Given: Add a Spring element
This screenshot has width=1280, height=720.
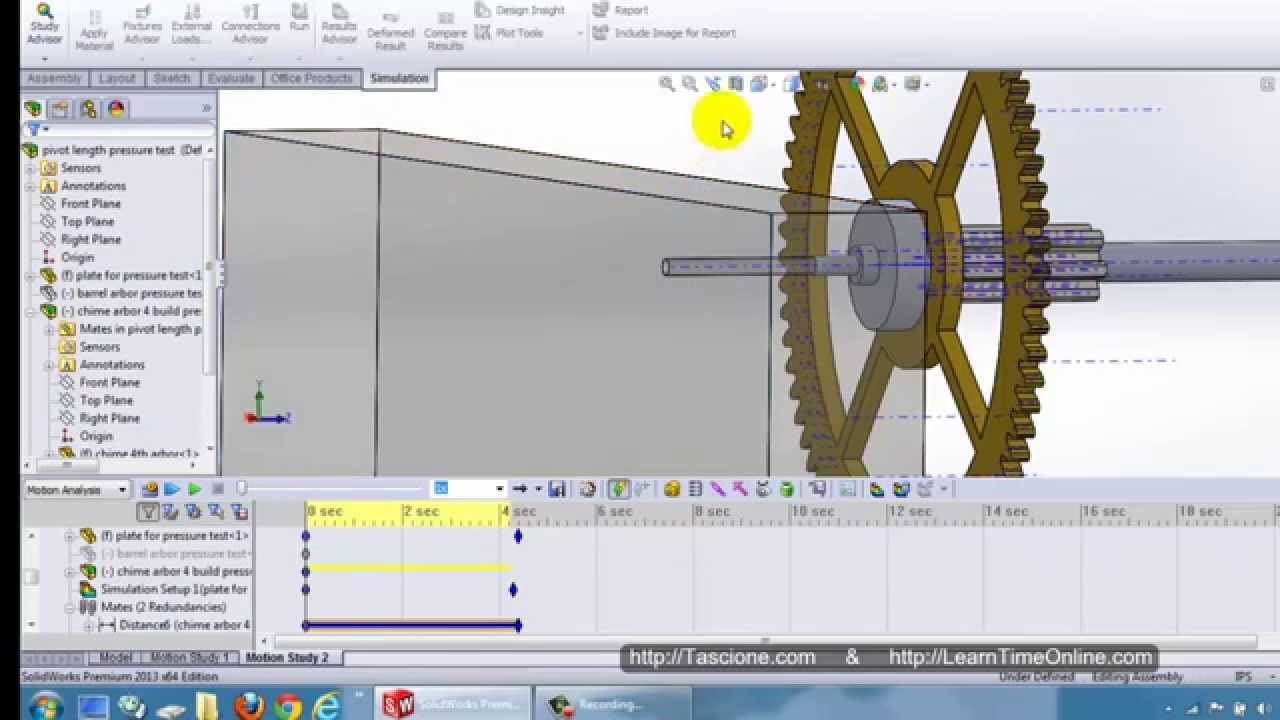Looking at the screenshot, I should coord(695,489).
